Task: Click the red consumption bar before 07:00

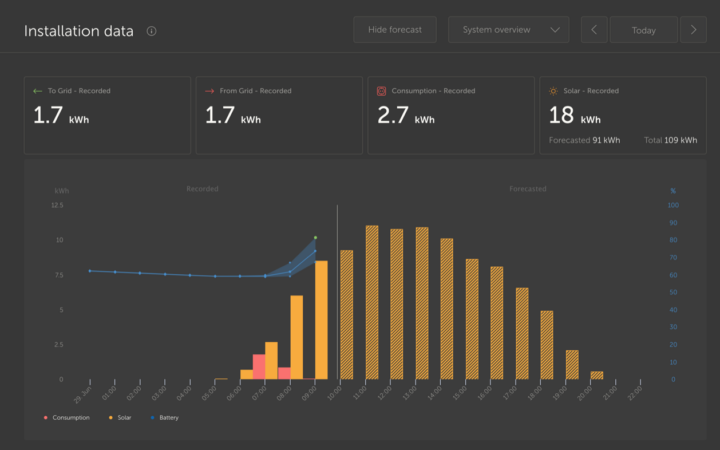Action: [259, 367]
